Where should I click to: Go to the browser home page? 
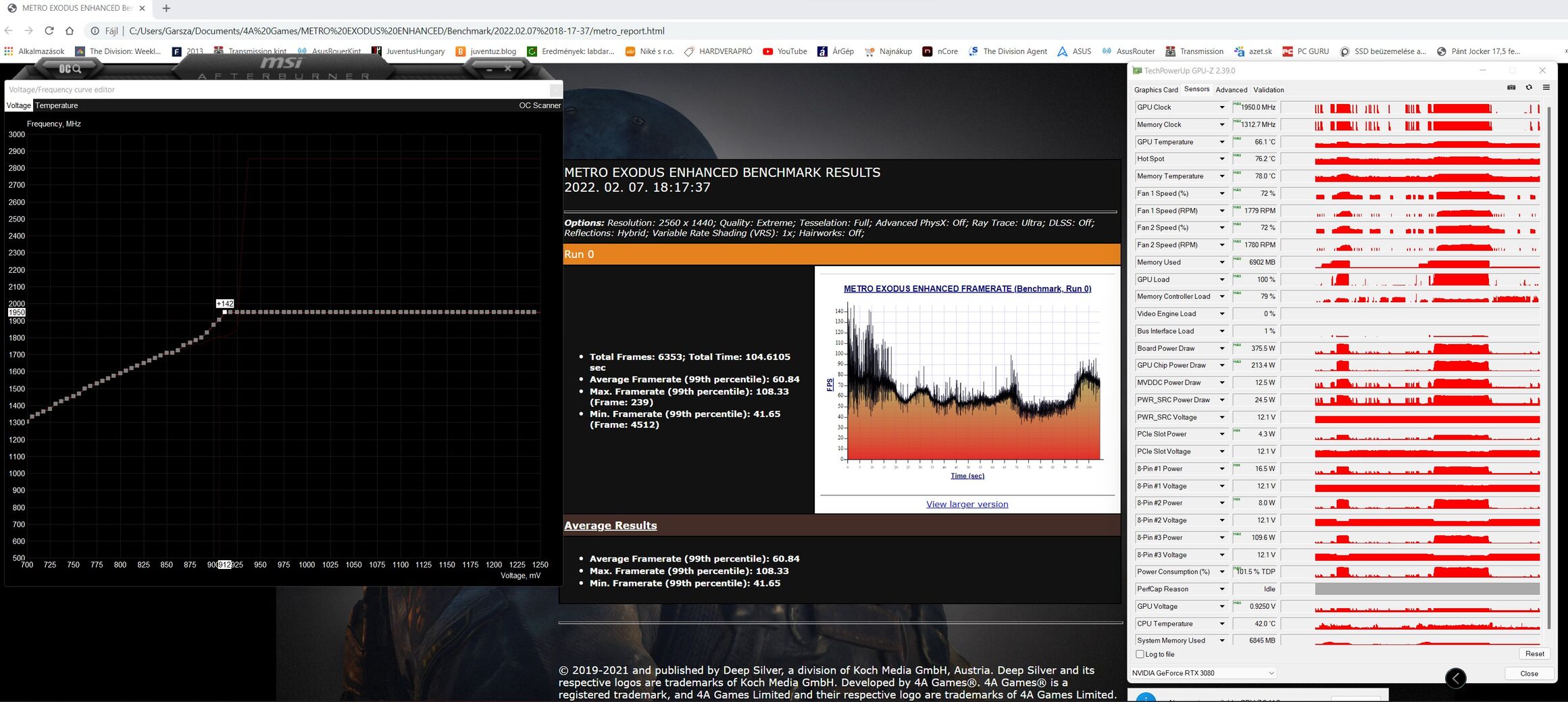[70, 30]
